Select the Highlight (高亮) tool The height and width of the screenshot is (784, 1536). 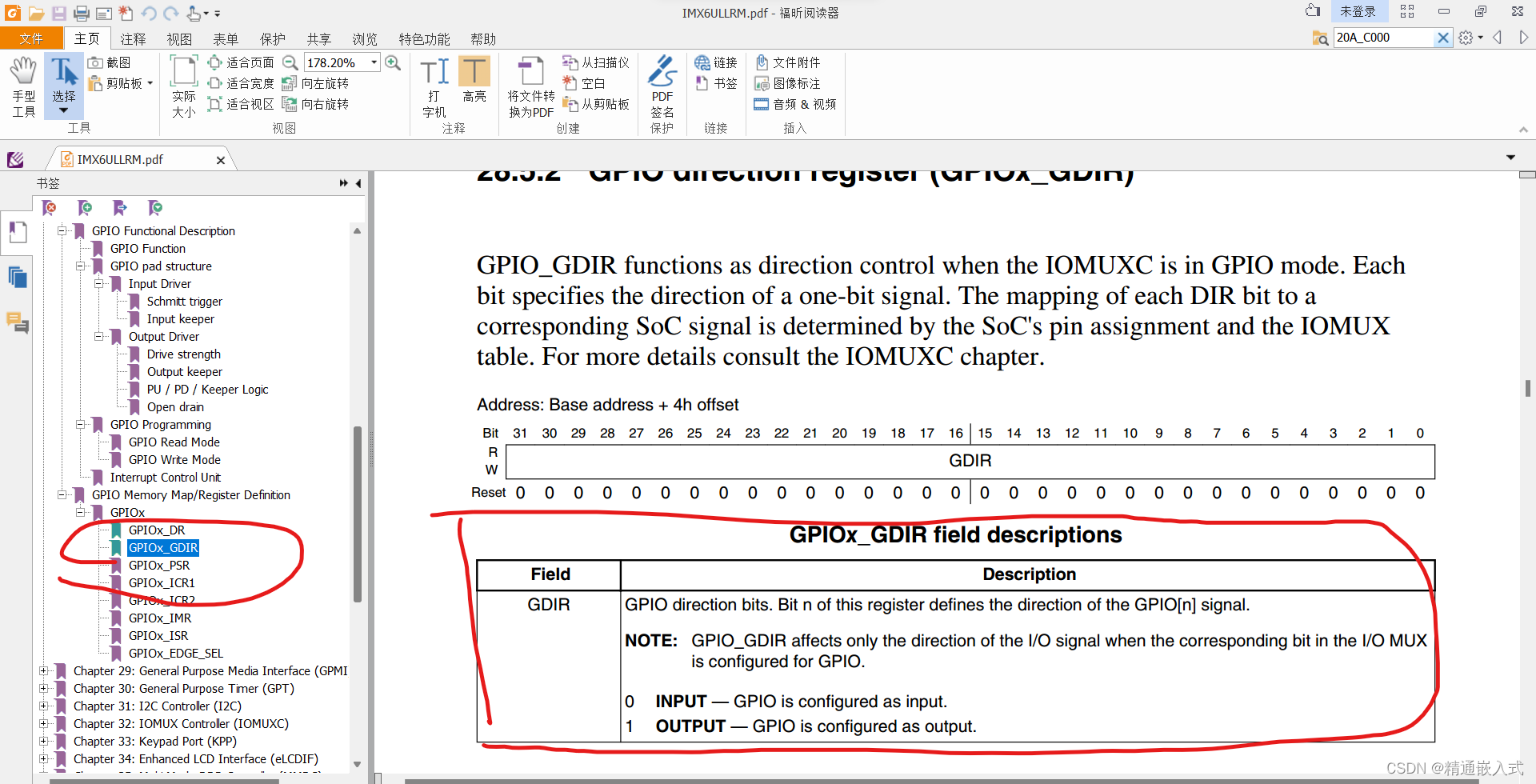(x=474, y=80)
